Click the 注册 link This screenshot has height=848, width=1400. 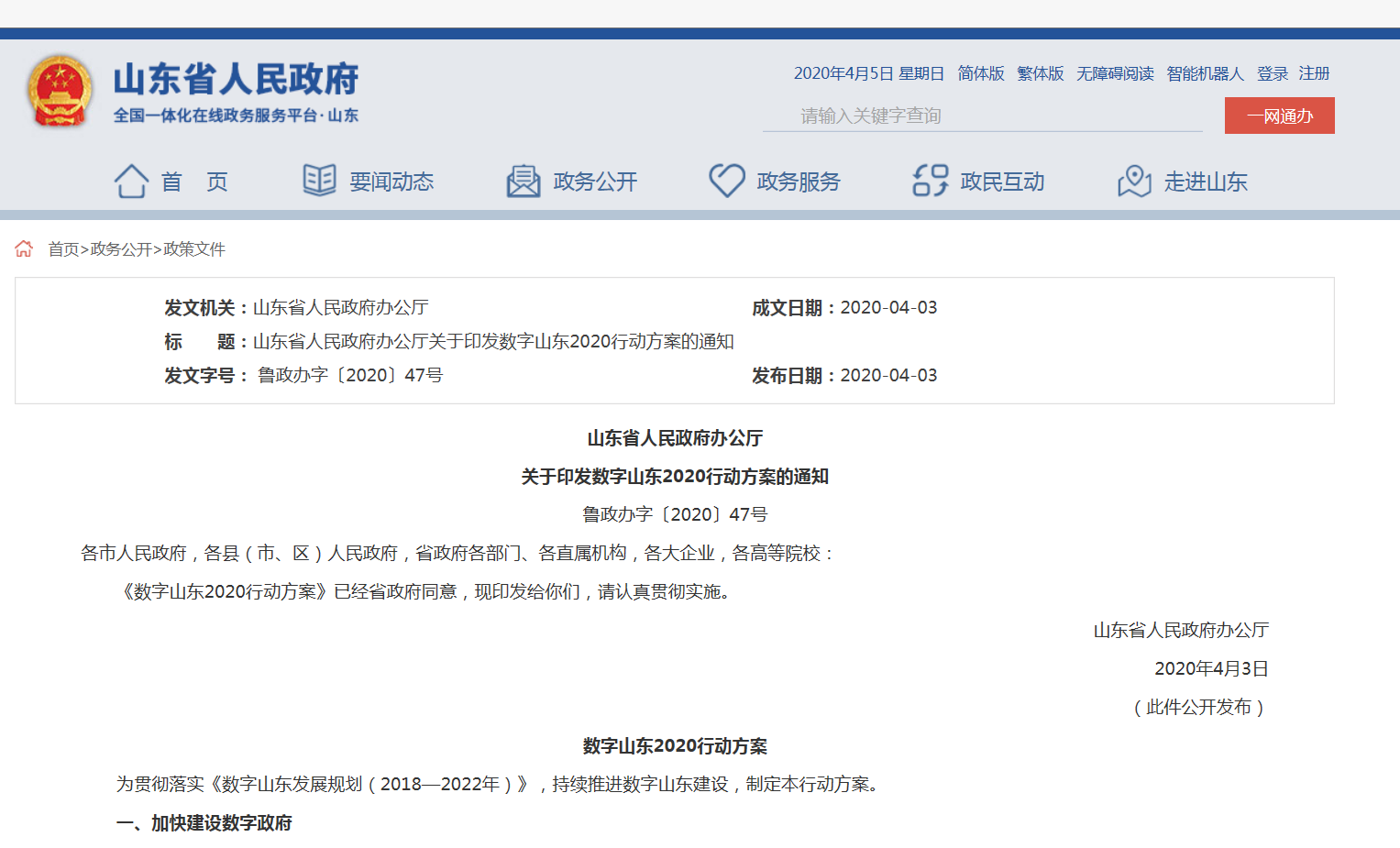(1314, 73)
